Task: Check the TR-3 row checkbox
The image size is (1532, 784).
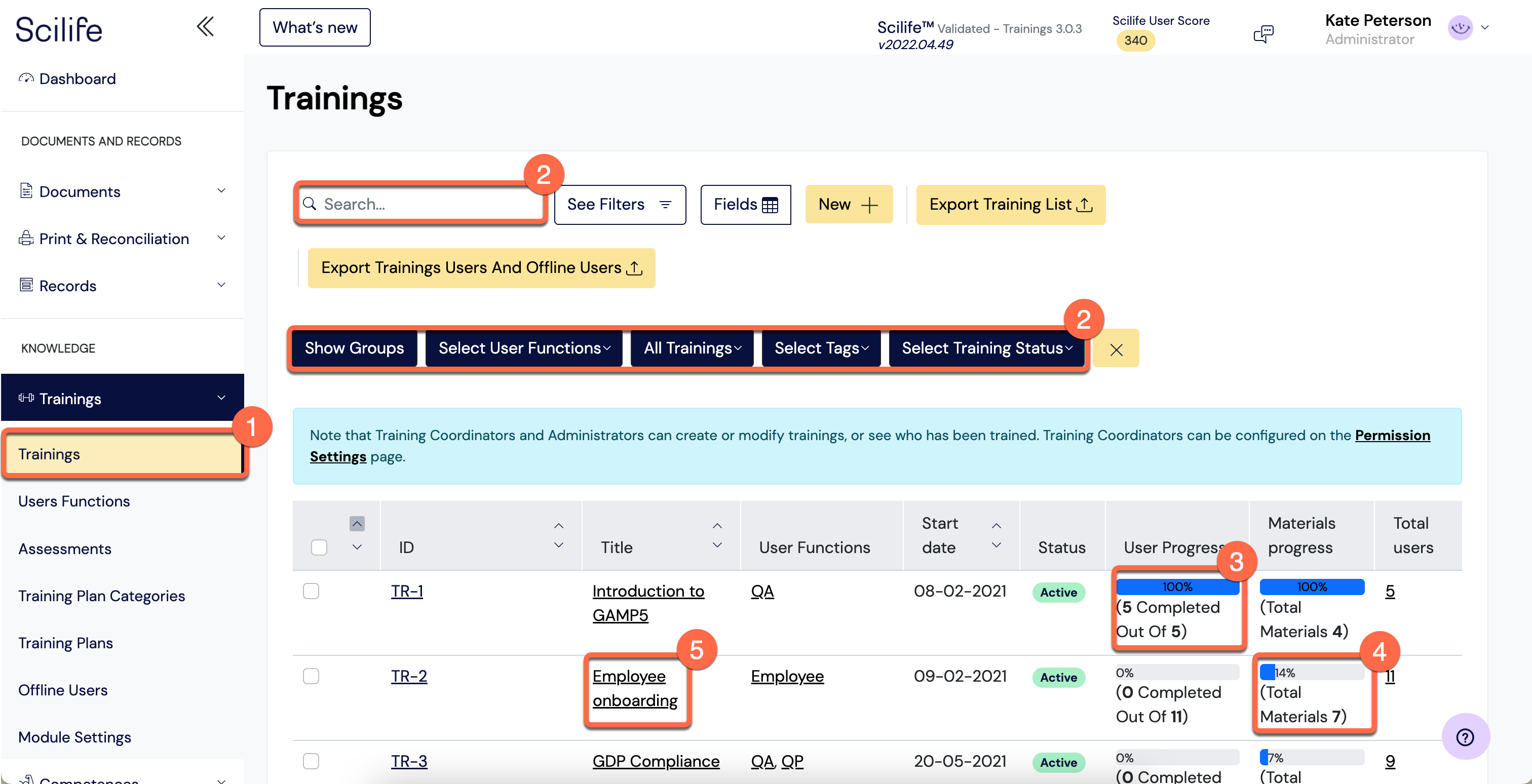Action: pos(311,761)
